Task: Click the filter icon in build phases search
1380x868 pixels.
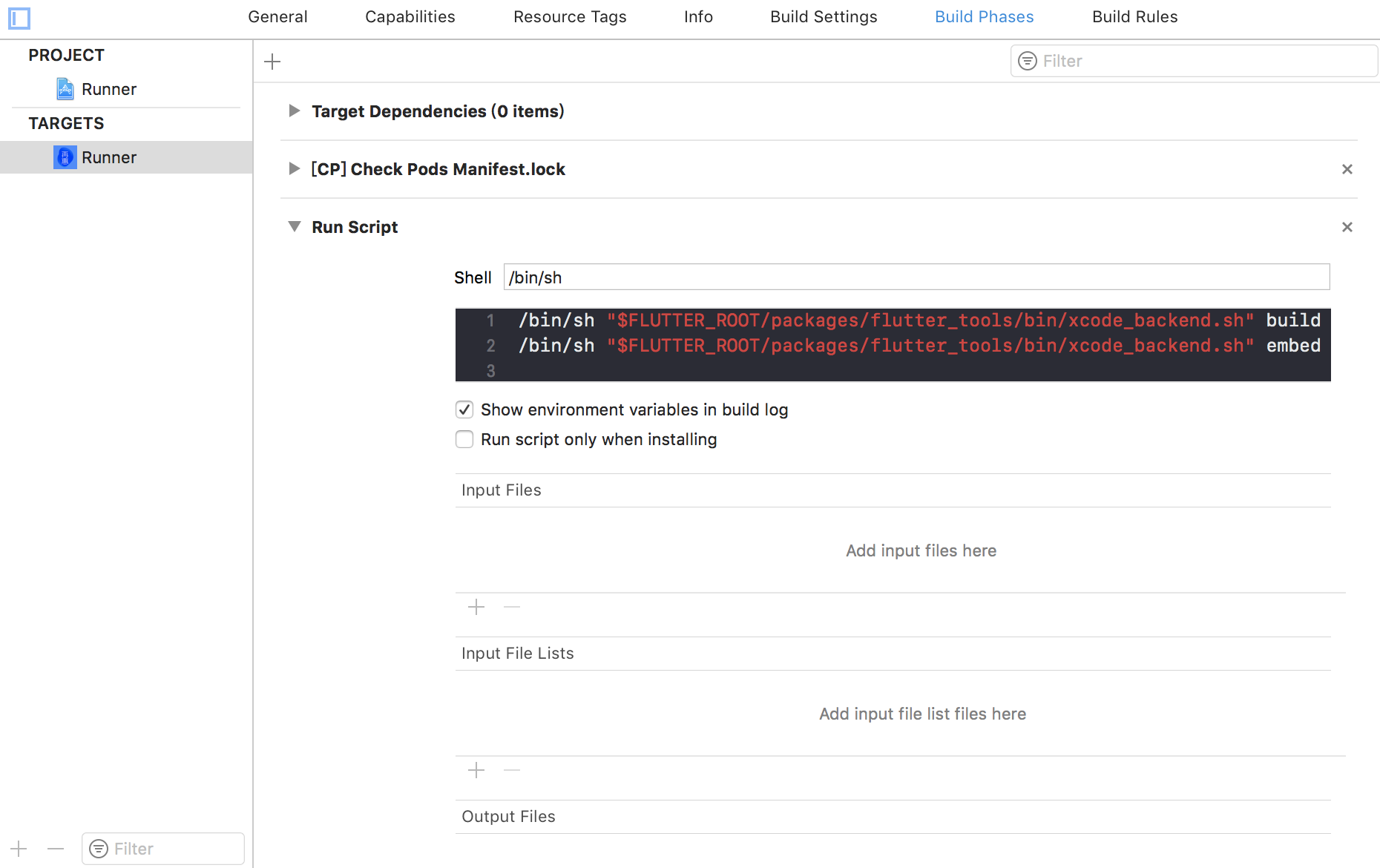Action: point(1028,61)
